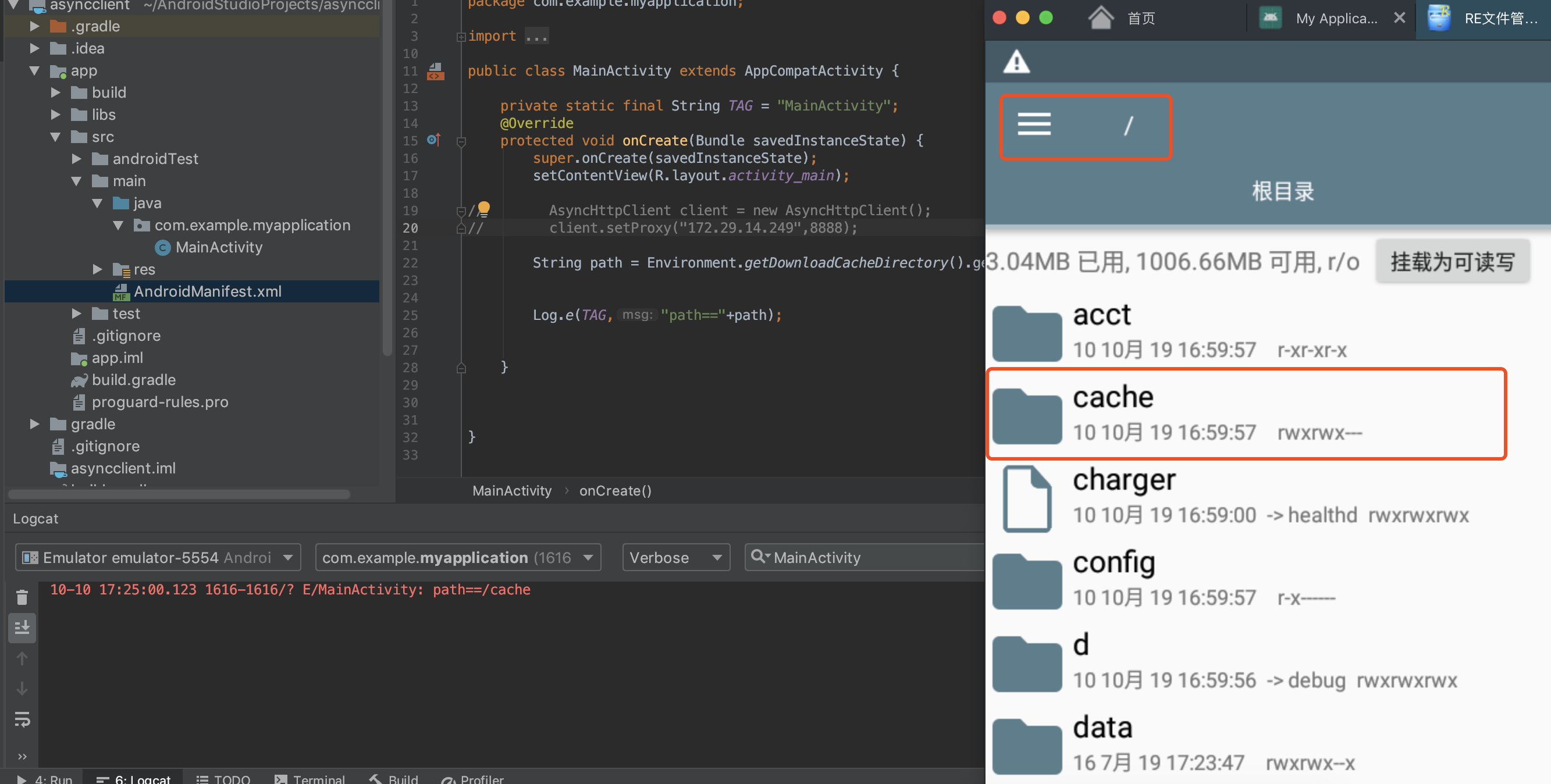Expand the gradle folder
Viewport: 1551px width, 784px height.
(35, 424)
